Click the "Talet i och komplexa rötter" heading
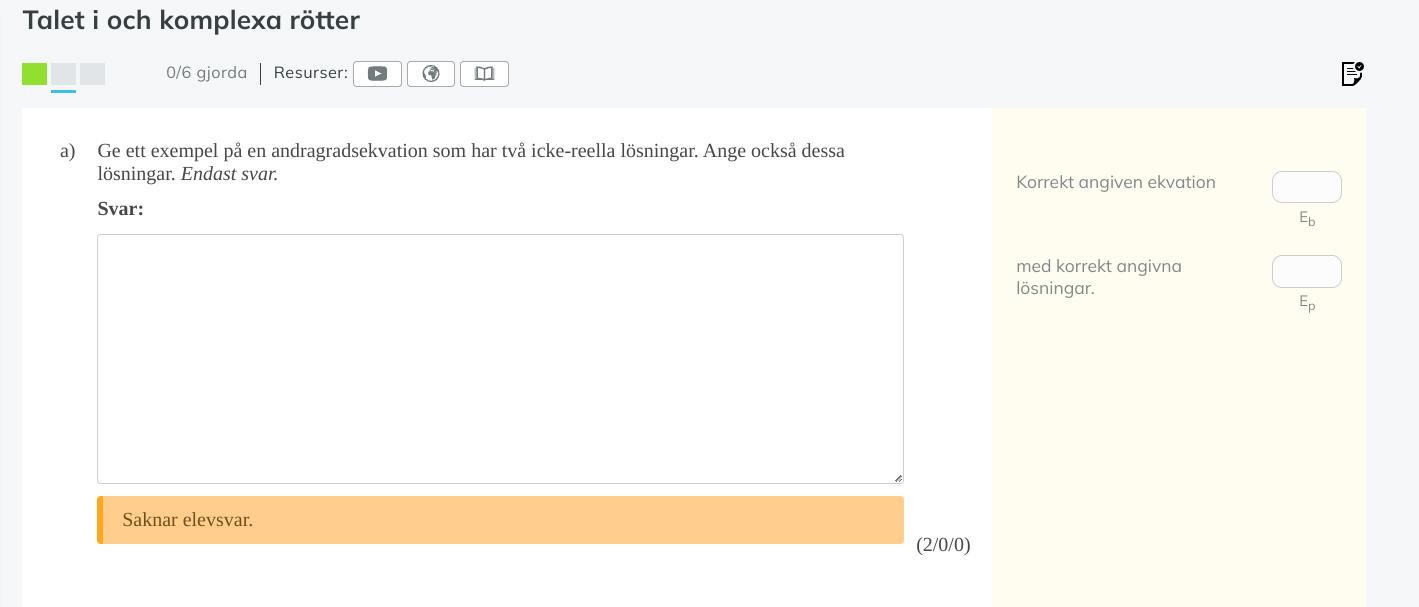This screenshot has height=607, width=1419. [191, 20]
